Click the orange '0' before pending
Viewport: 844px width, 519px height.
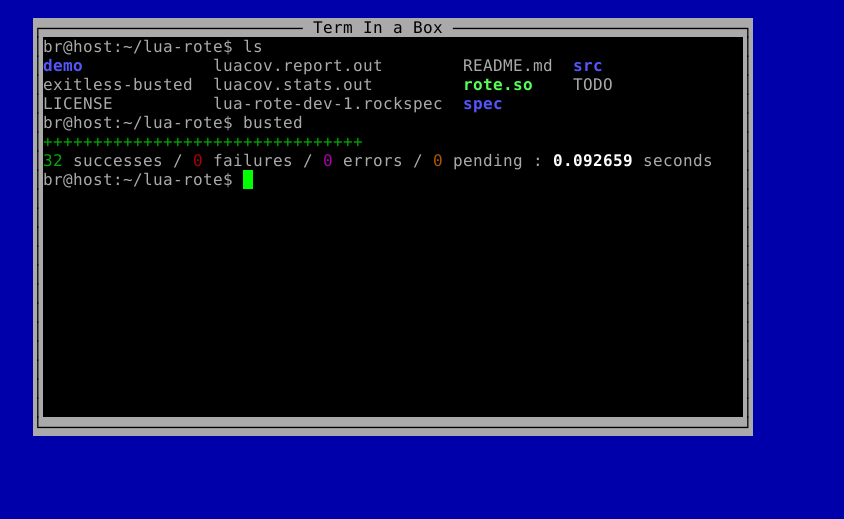tap(437, 160)
